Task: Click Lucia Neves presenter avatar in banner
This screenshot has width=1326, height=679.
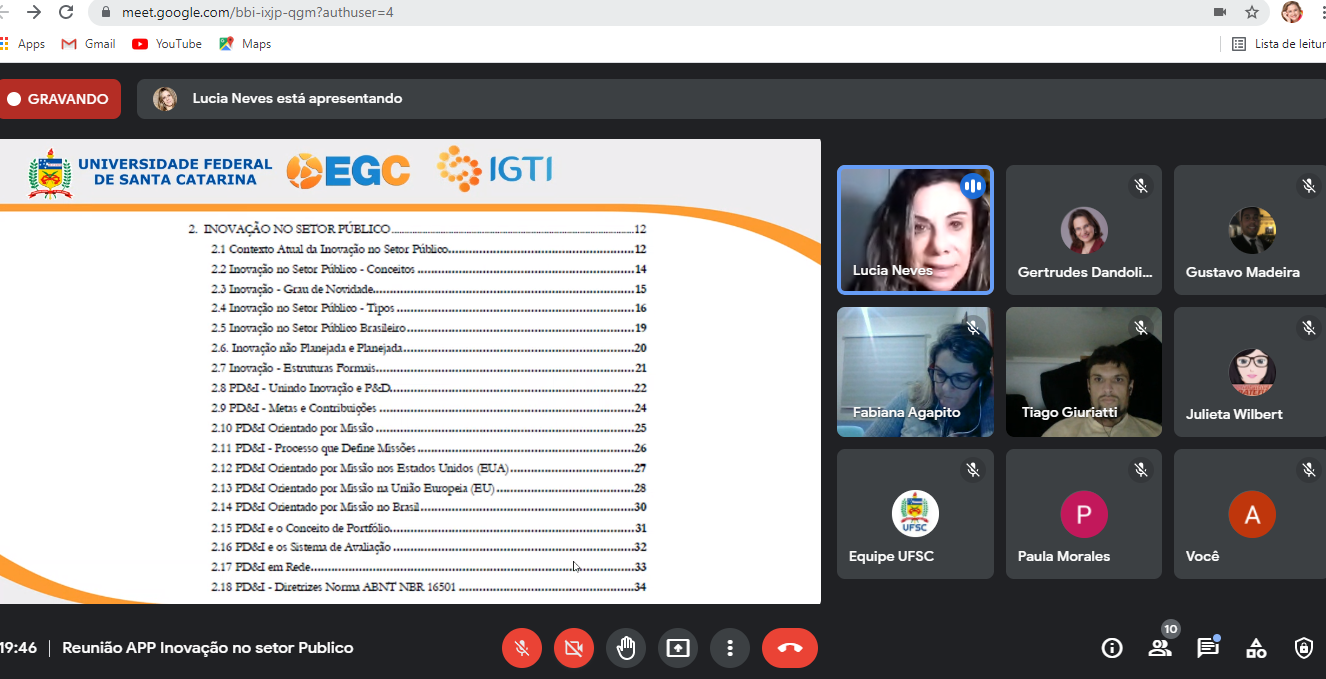Action: coord(165,99)
